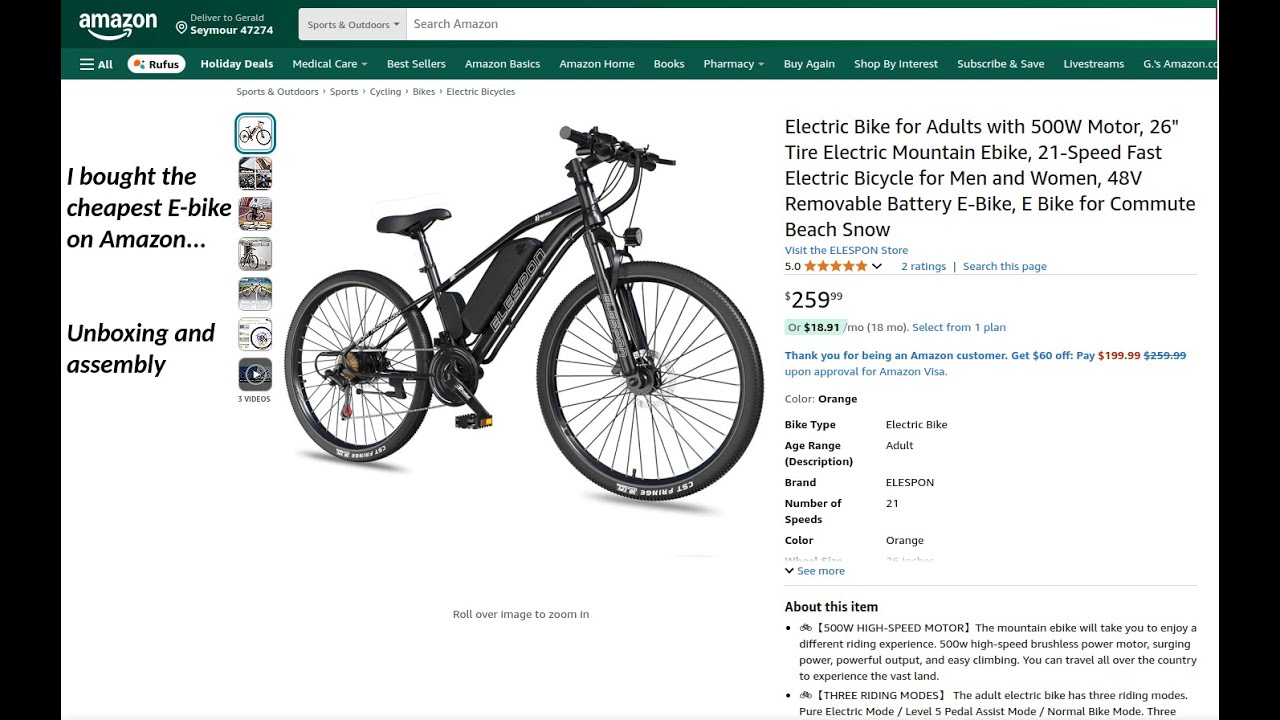The image size is (1280, 720).
Task: Select the first bike thumbnail image
Action: tap(255, 133)
